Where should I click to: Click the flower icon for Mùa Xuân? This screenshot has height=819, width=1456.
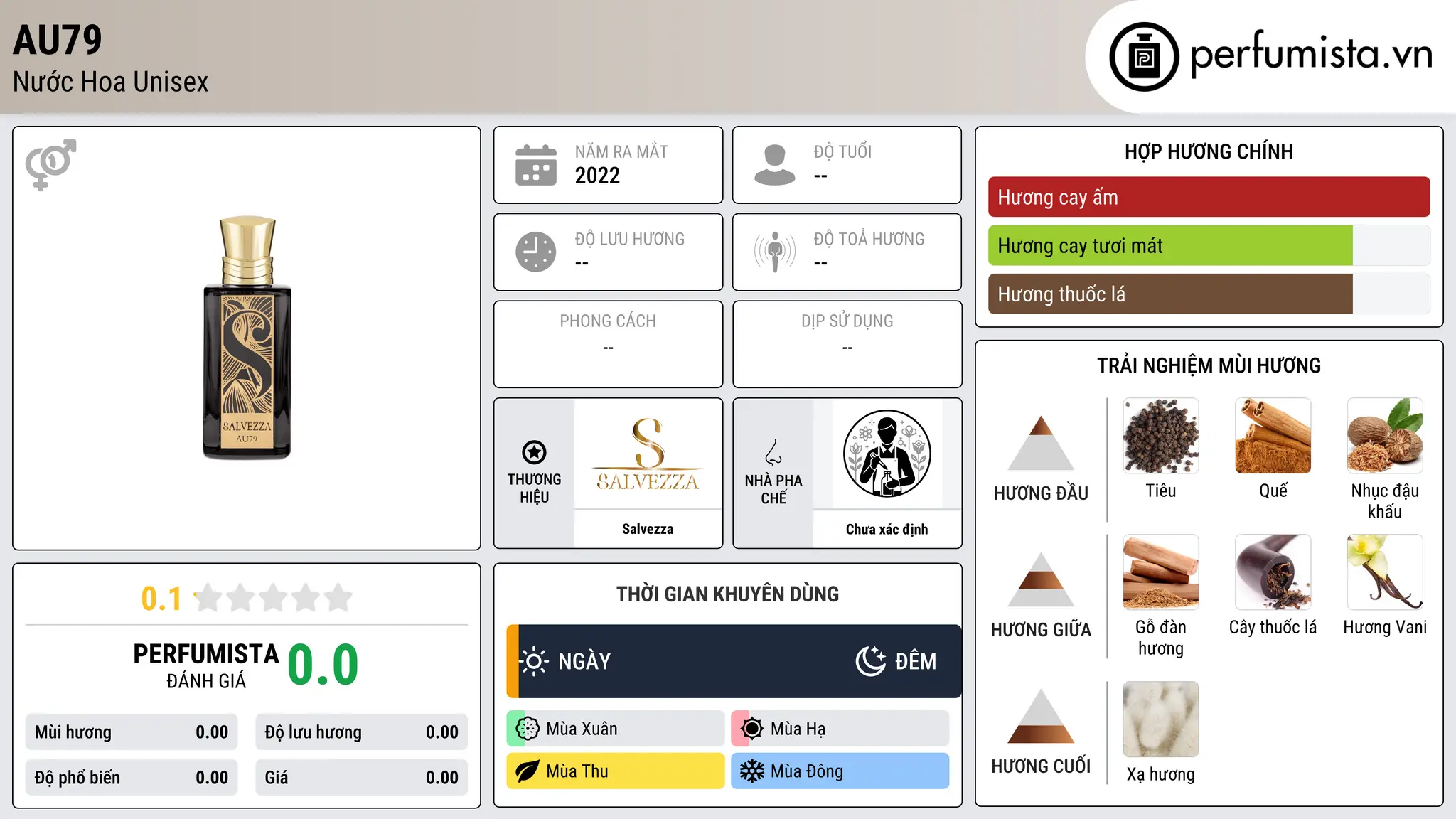528,729
